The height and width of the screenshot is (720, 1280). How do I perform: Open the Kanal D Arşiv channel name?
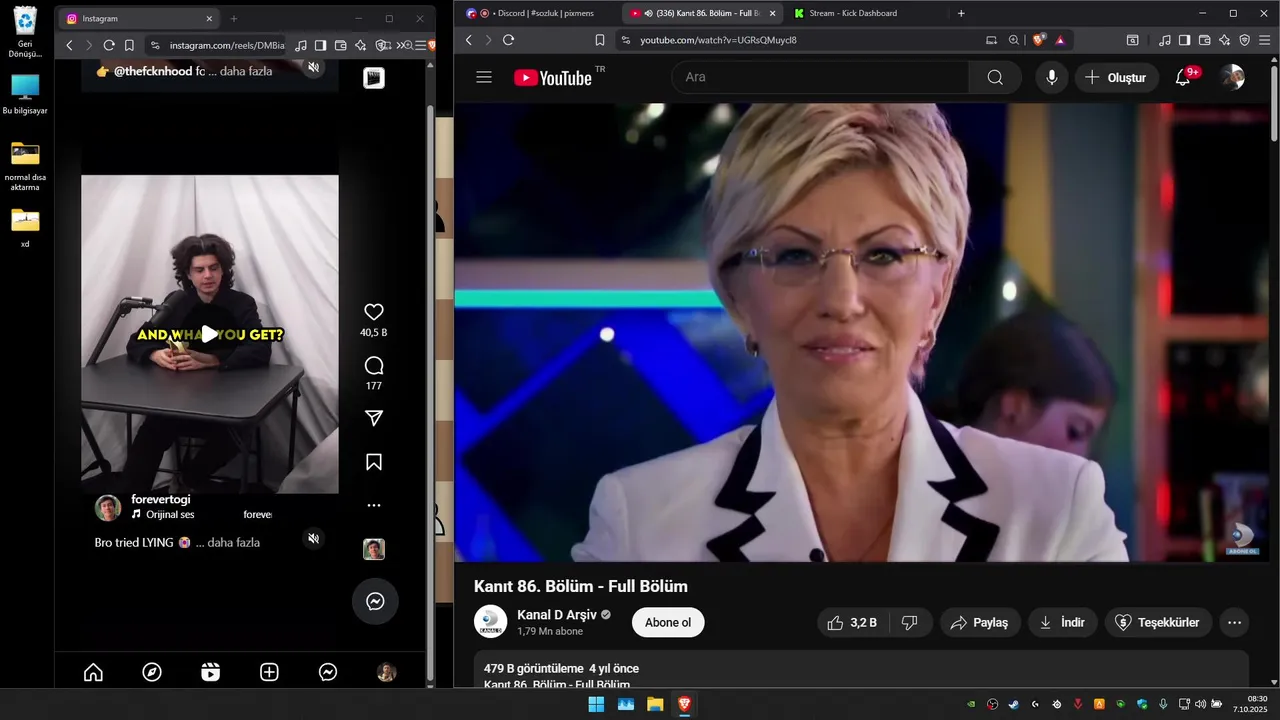[x=556, y=614]
